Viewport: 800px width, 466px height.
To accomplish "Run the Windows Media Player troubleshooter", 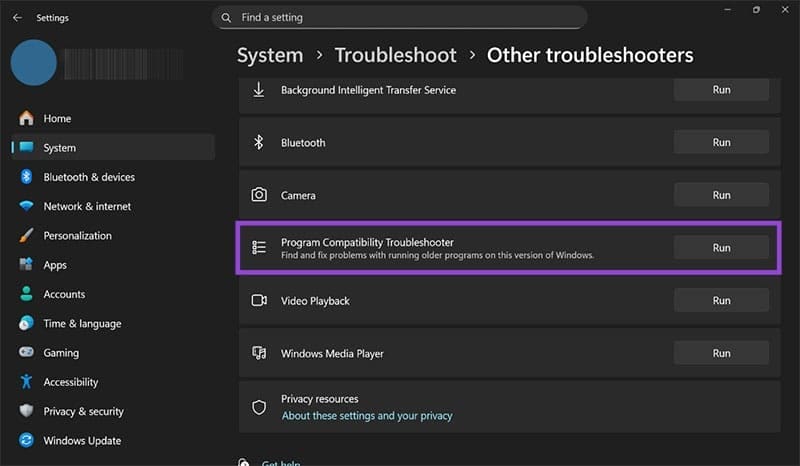I will click(x=721, y=353).
